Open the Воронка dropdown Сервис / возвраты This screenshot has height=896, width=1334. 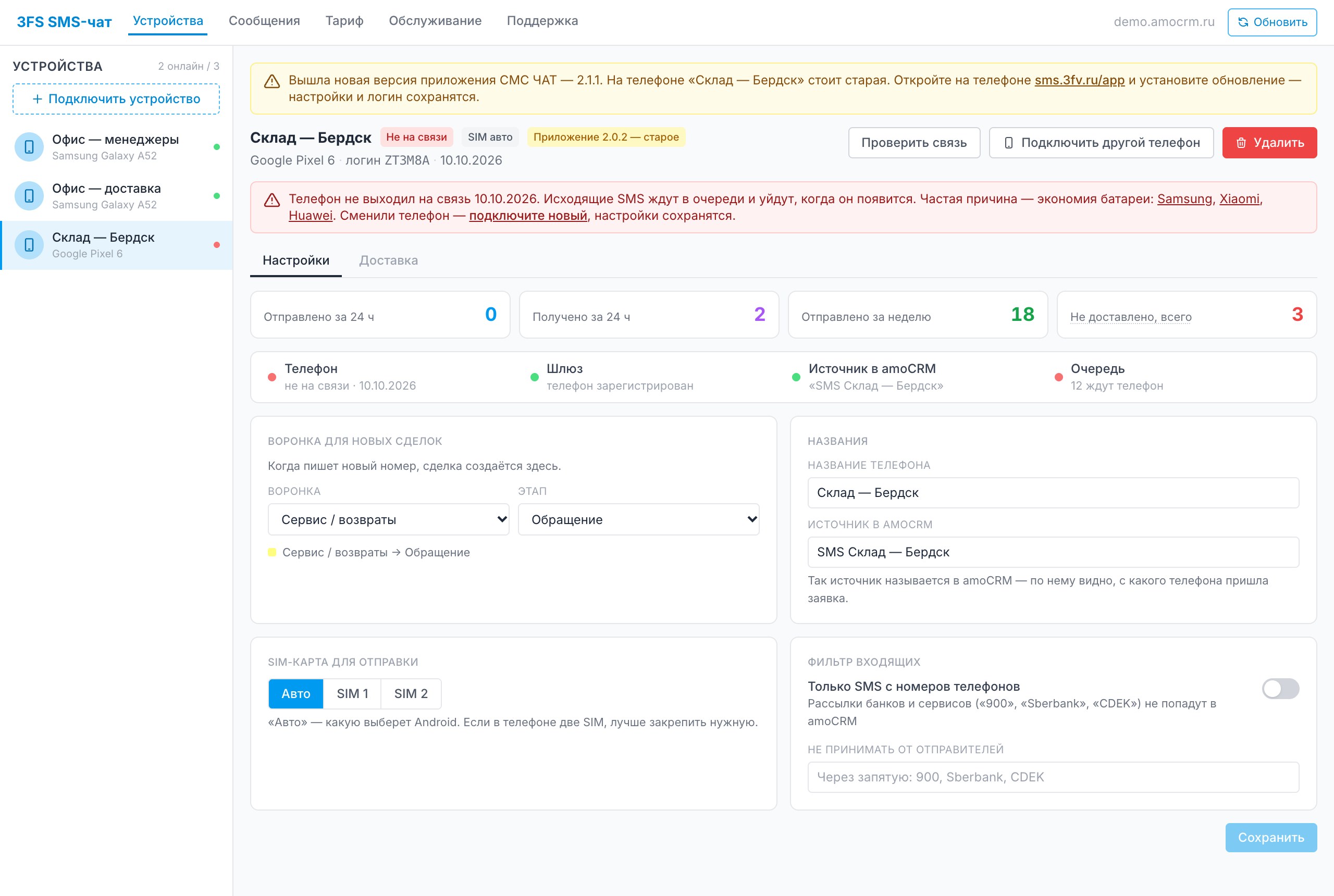click(388, 519)
